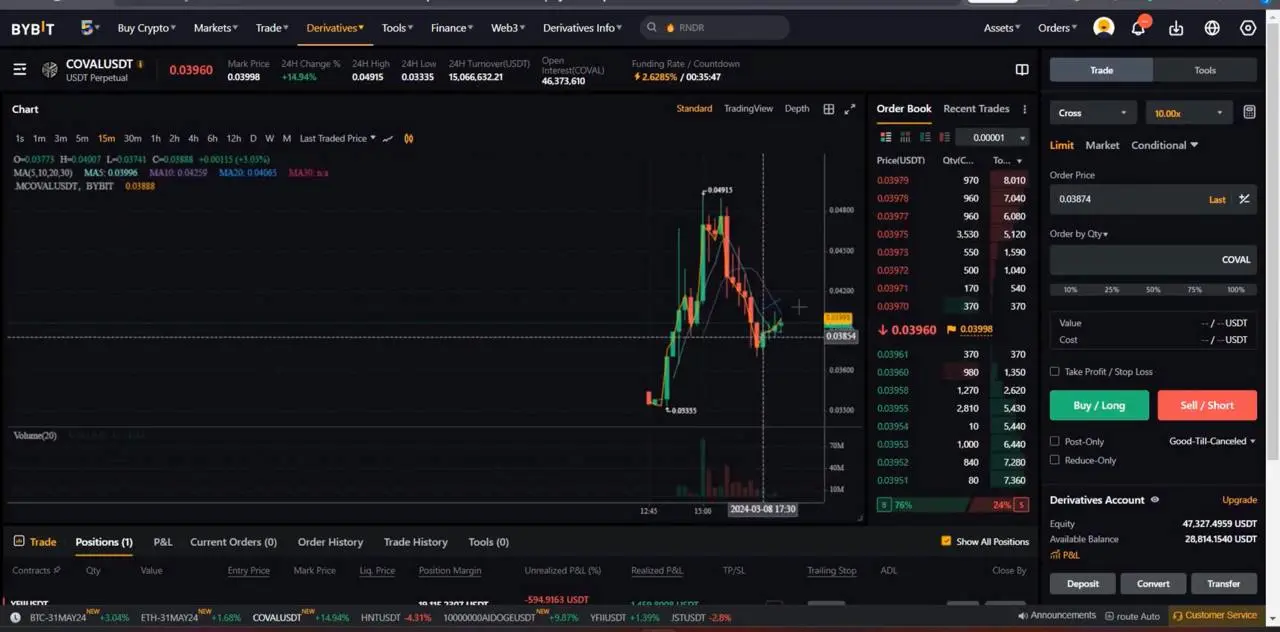
Task: Enable Take Profit / Stop Loss checkbox
Action: coord(1055,371)
